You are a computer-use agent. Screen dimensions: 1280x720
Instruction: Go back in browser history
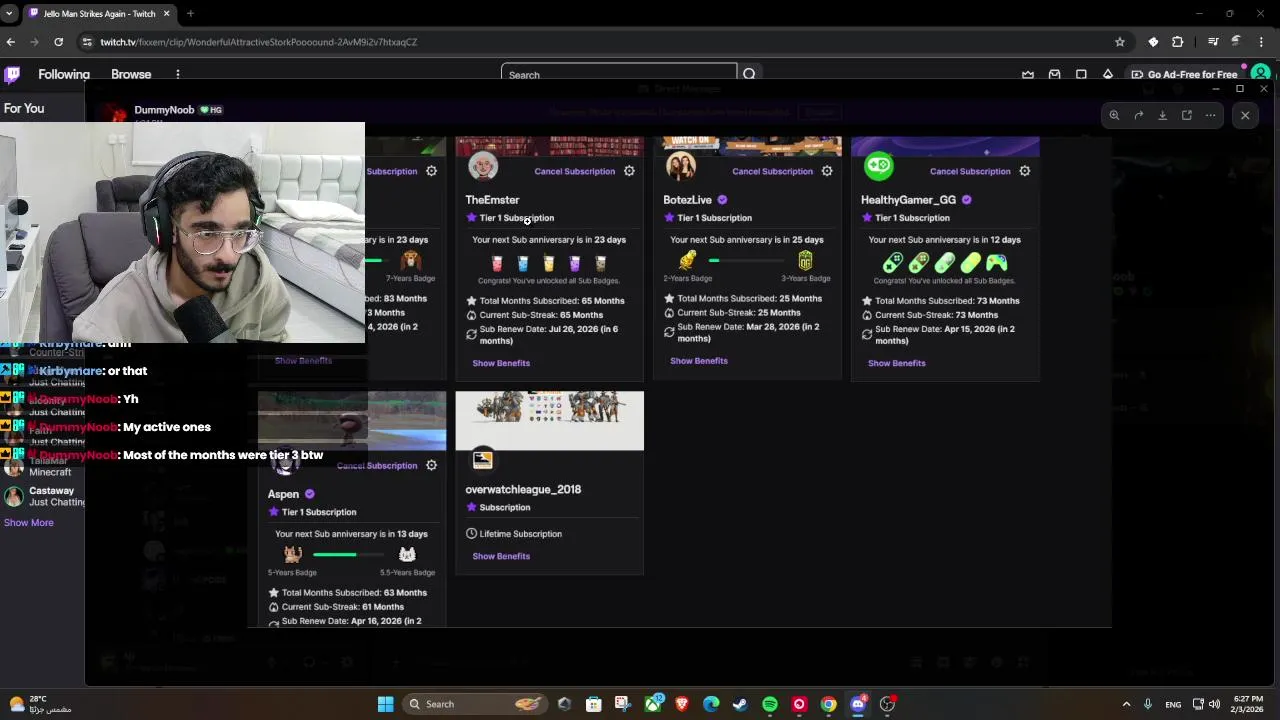tap(11, 42)
